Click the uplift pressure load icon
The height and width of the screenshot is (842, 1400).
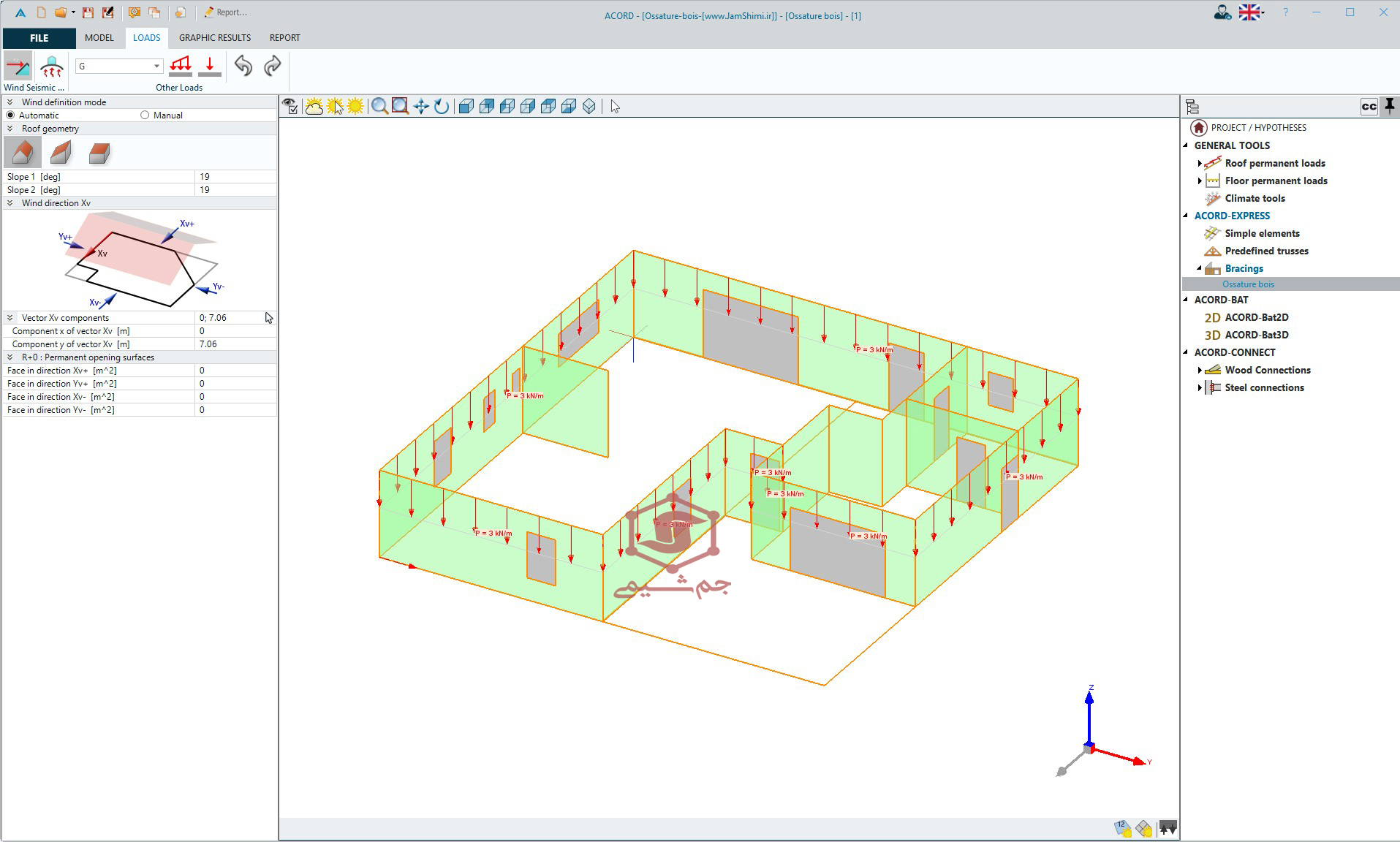[52, 67]
